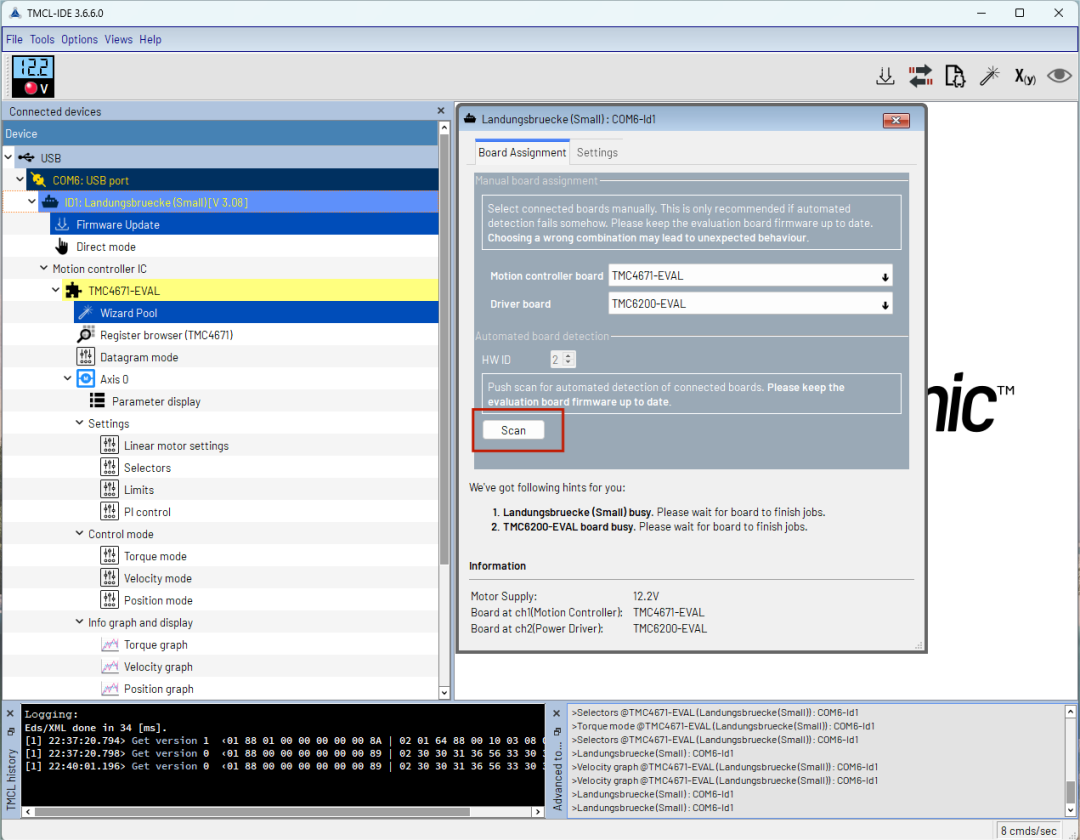The image size is (1080, 840).
Task: Open the Tools menu
Action: click(42, 39)
